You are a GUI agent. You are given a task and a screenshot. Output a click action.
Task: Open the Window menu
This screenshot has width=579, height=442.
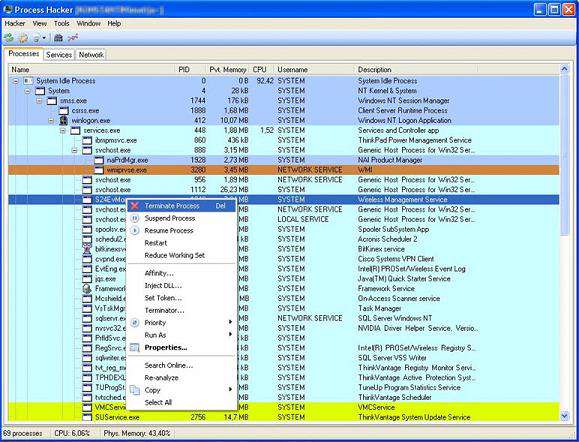pos(89,23)
